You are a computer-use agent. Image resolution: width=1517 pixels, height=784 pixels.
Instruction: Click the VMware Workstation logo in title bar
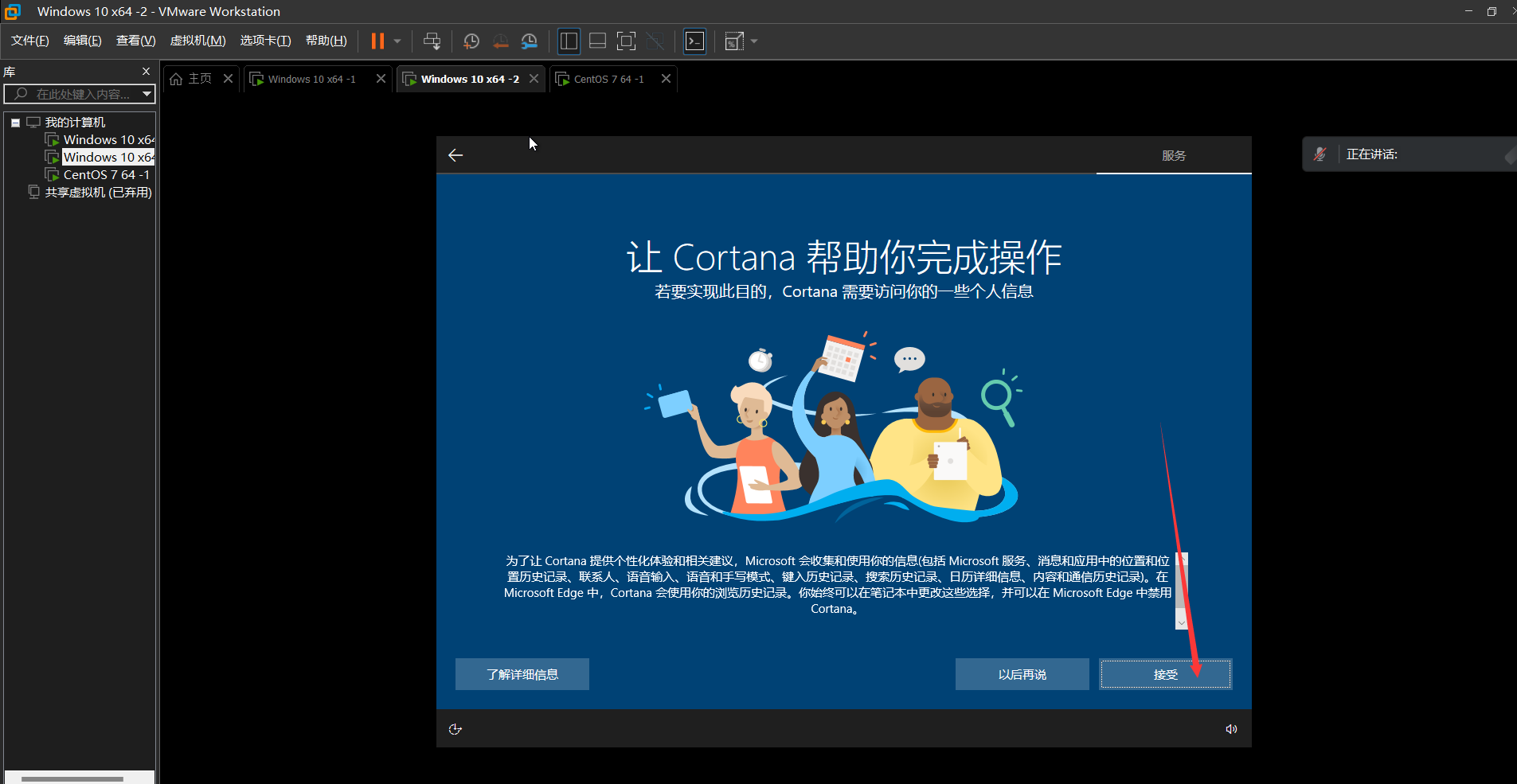click(13, 11)
